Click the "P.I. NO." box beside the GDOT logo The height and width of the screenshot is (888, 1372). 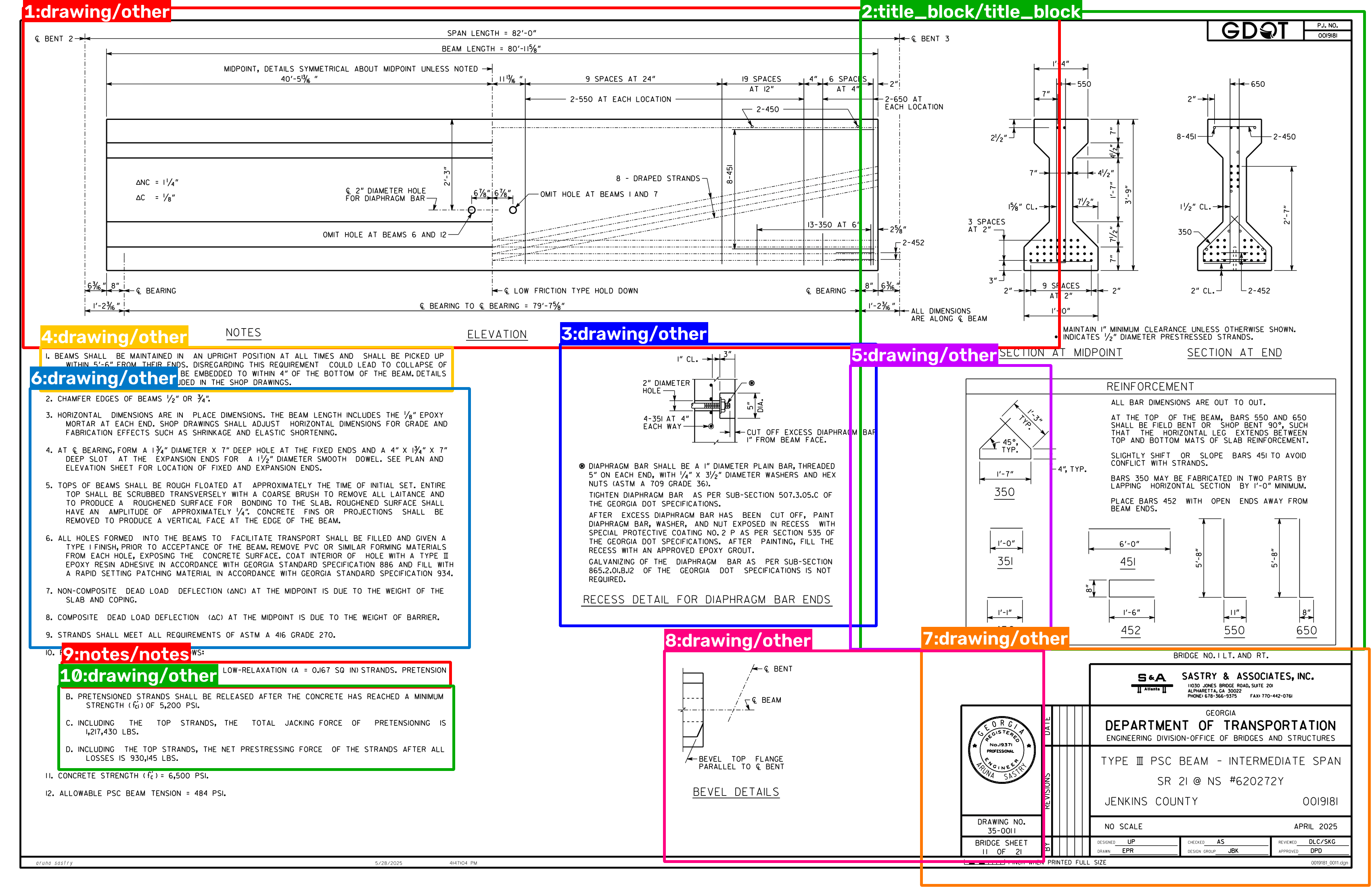click(x=1327, y=31)
